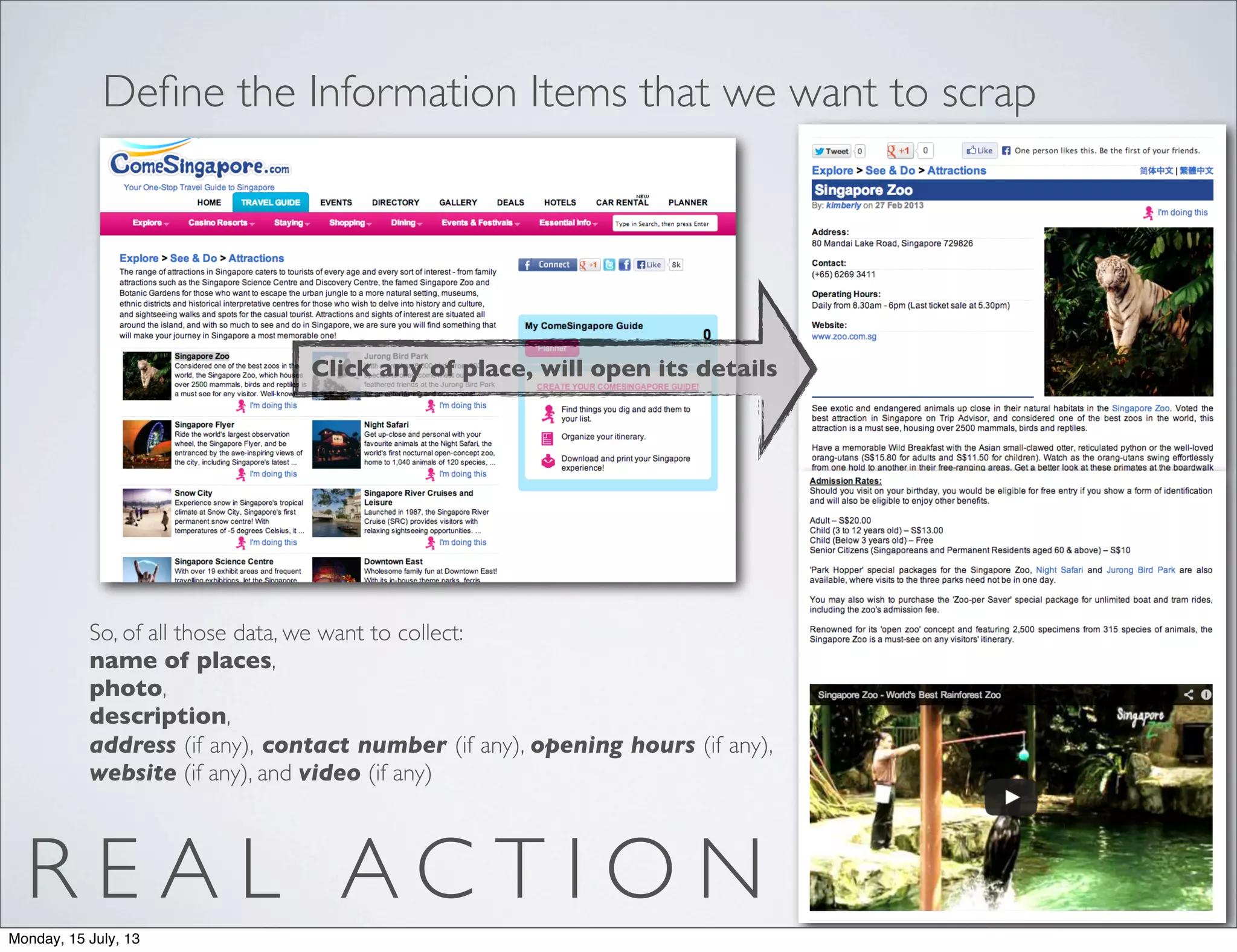Open the DEALS menu item
1237x952 pixels.
point(510,202)
